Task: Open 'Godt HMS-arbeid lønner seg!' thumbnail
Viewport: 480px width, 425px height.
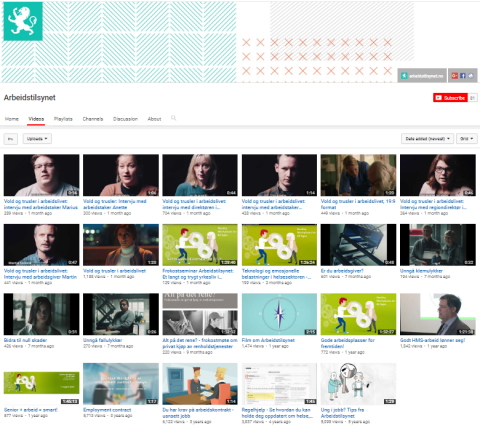Action: 438,314
